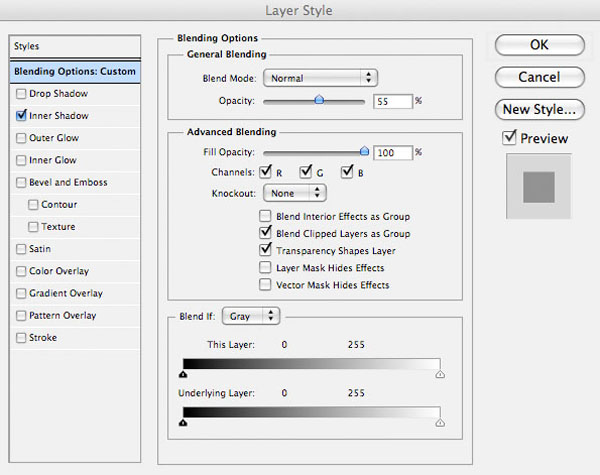Click the New Style... button
600x475 pixels.
[540, 109]
